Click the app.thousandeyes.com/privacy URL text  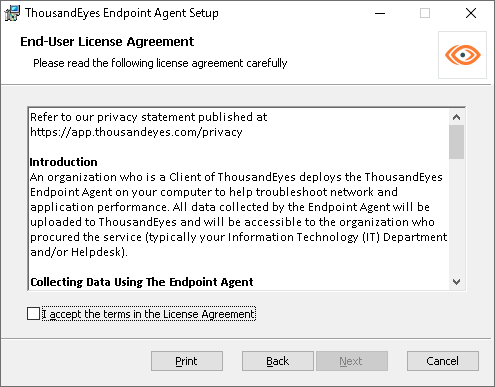(136, 132)
